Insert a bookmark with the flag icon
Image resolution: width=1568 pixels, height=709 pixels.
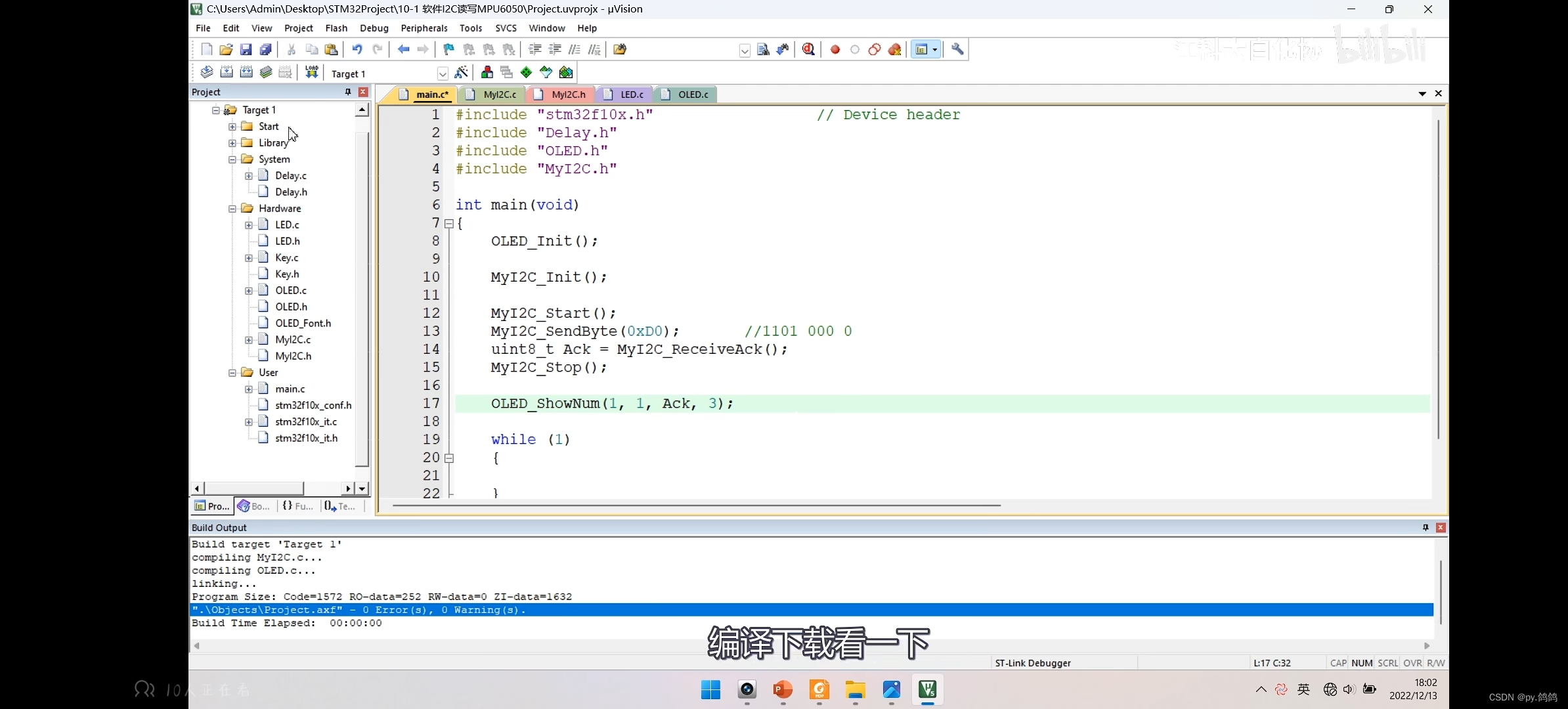pos(448,49)
